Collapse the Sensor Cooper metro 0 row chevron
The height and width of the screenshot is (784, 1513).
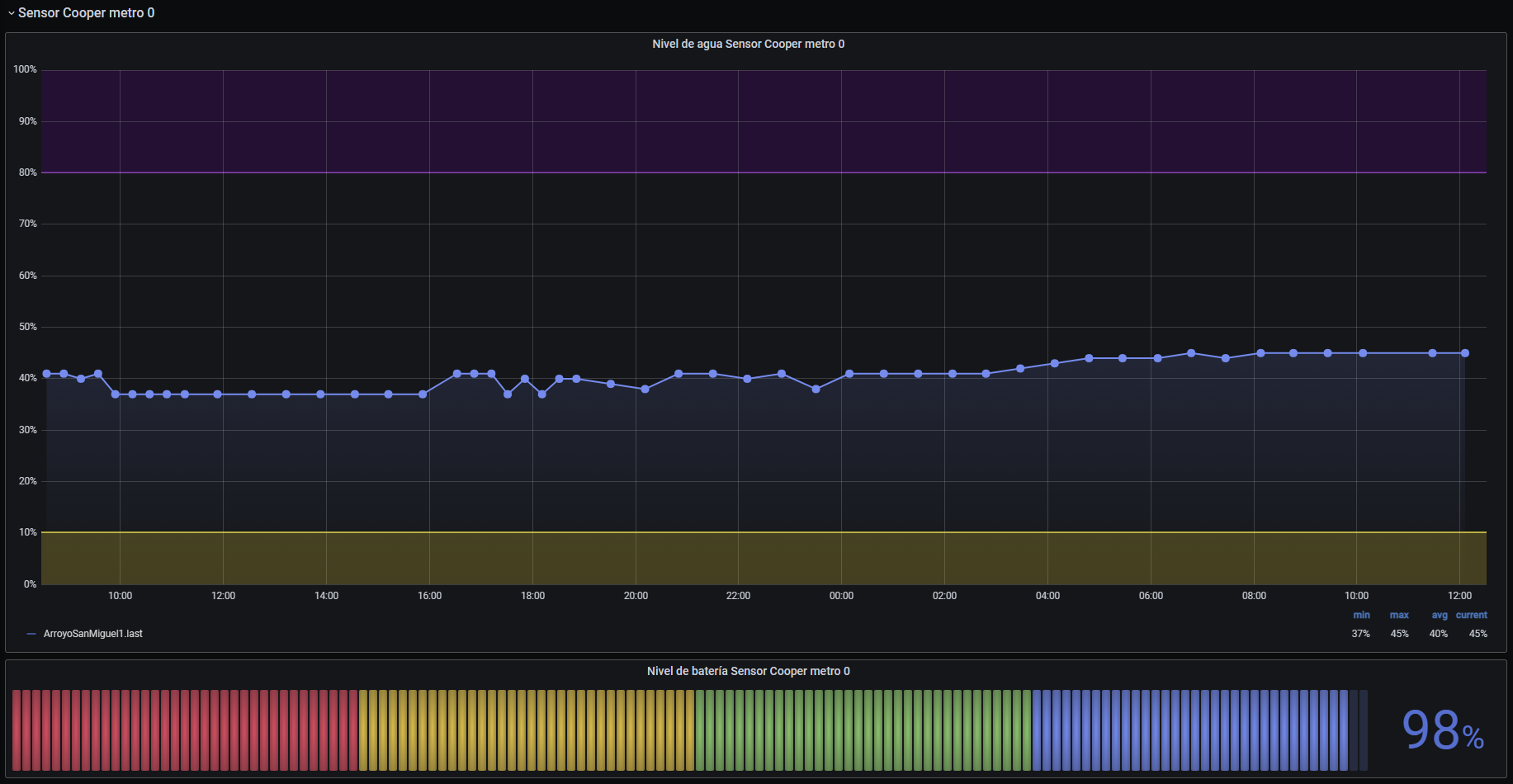click(x=12, y=13)
